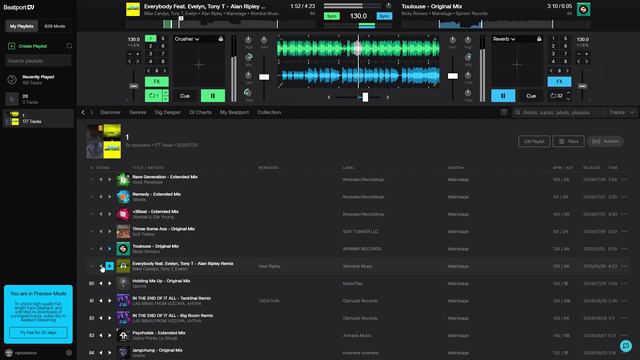This screenshot has width=640, height=360.
Task: Open the Filters button
Action: pos(569,141)
